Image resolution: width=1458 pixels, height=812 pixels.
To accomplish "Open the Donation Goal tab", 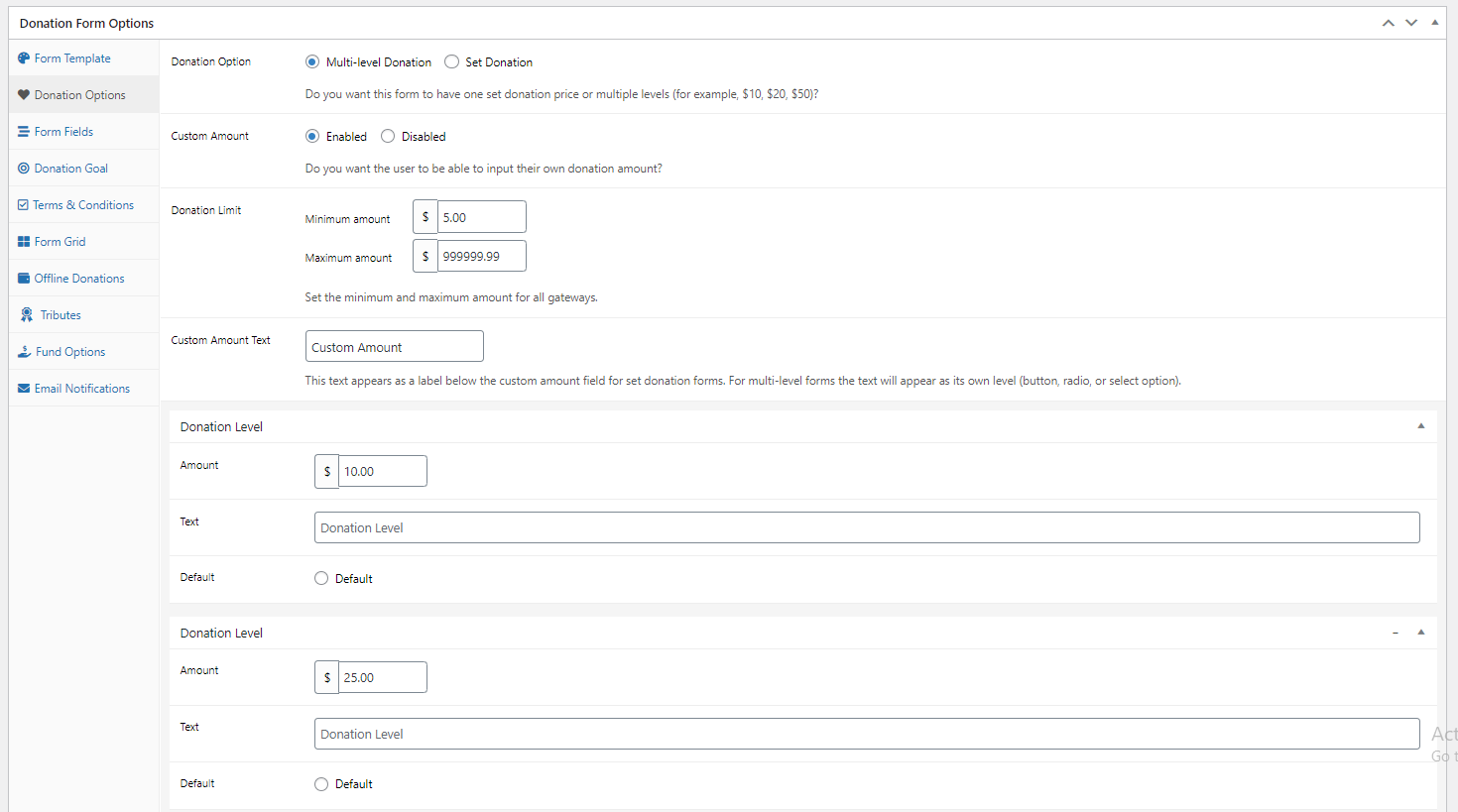I will click(x=84, y=169).
